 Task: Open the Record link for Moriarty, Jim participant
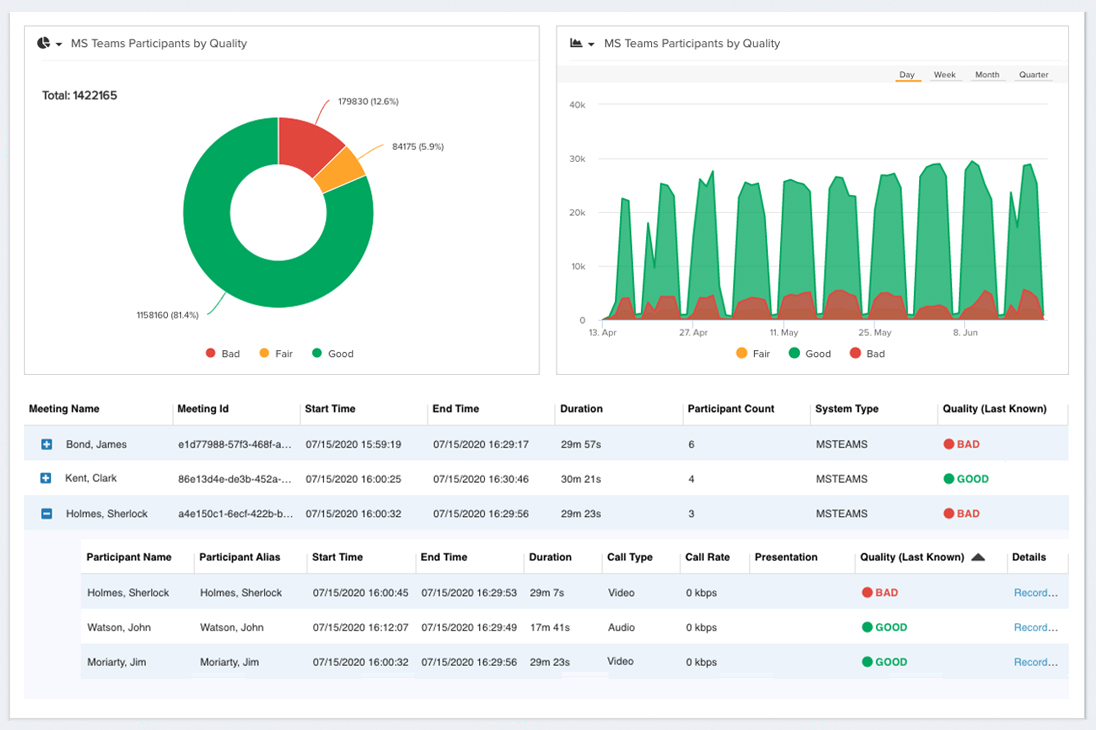[x=1035, y=662]
